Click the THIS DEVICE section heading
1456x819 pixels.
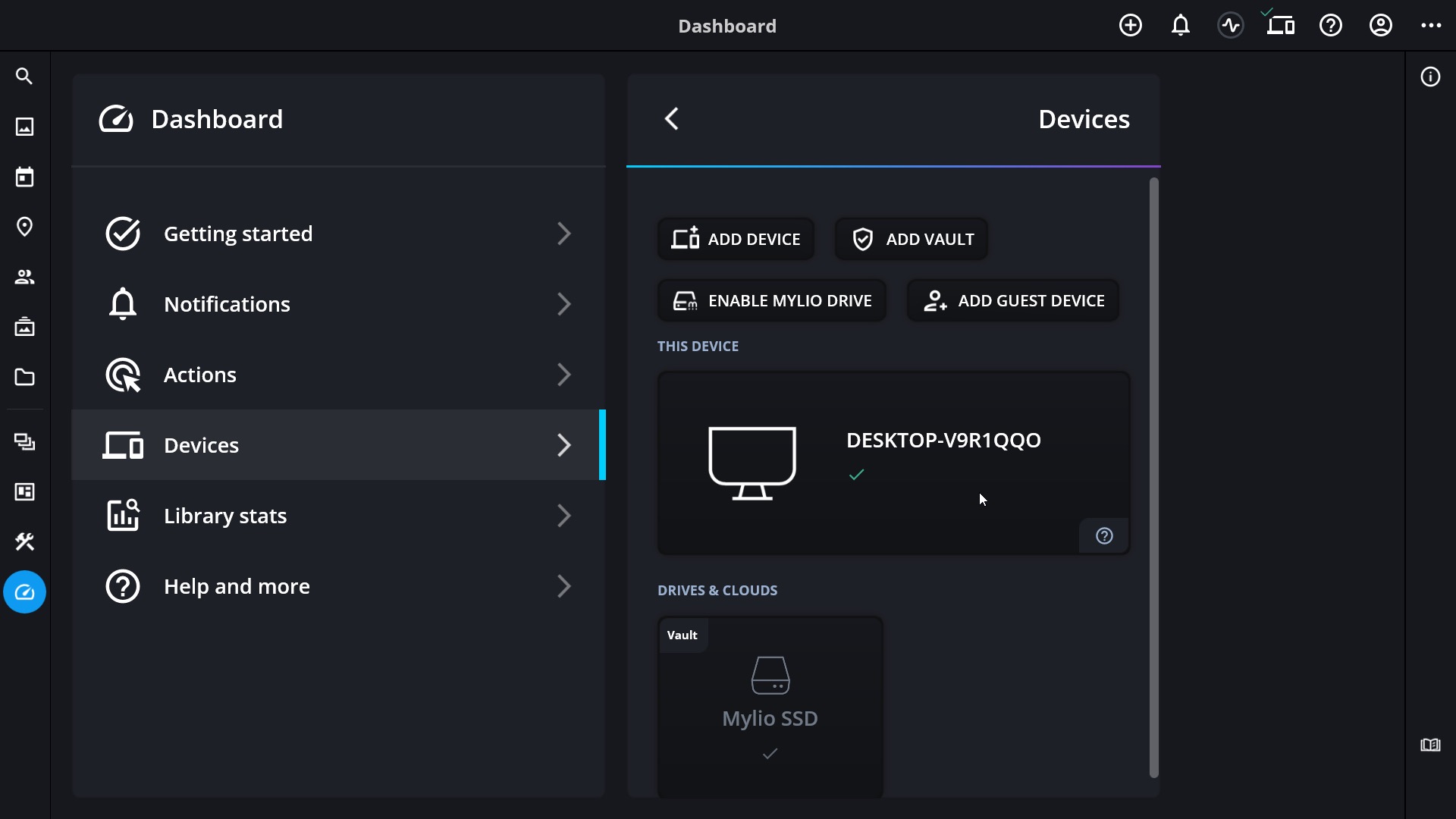(x=698, y=347)
